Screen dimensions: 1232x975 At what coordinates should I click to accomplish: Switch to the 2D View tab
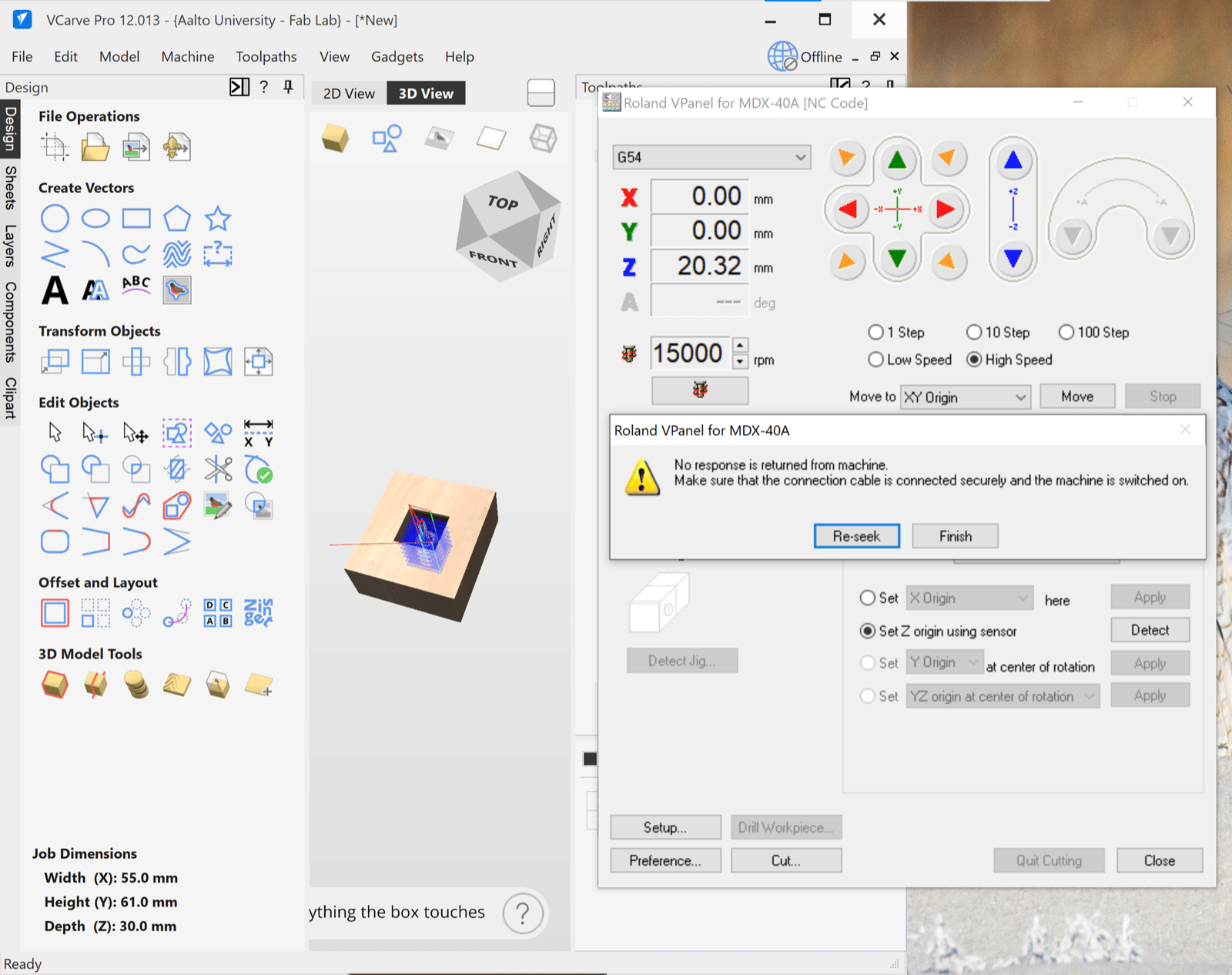point(349,93)
